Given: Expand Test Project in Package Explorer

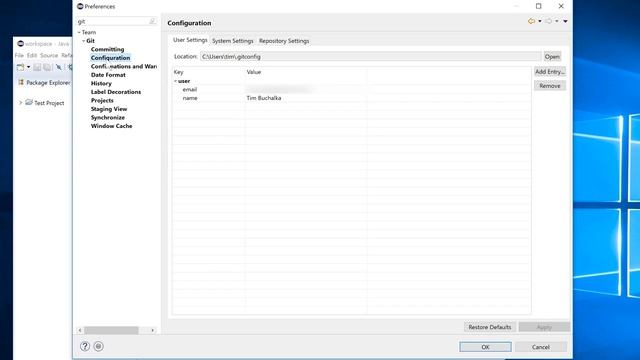Looking at the screenshot, I should 20,103.
